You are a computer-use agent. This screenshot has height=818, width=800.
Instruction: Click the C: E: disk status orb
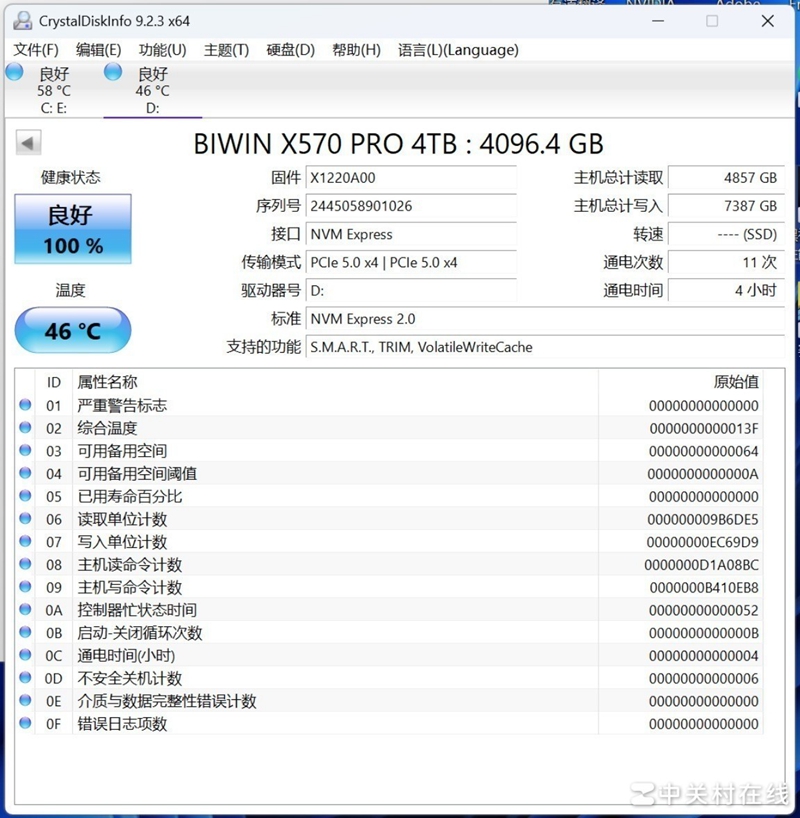(15, 72)
